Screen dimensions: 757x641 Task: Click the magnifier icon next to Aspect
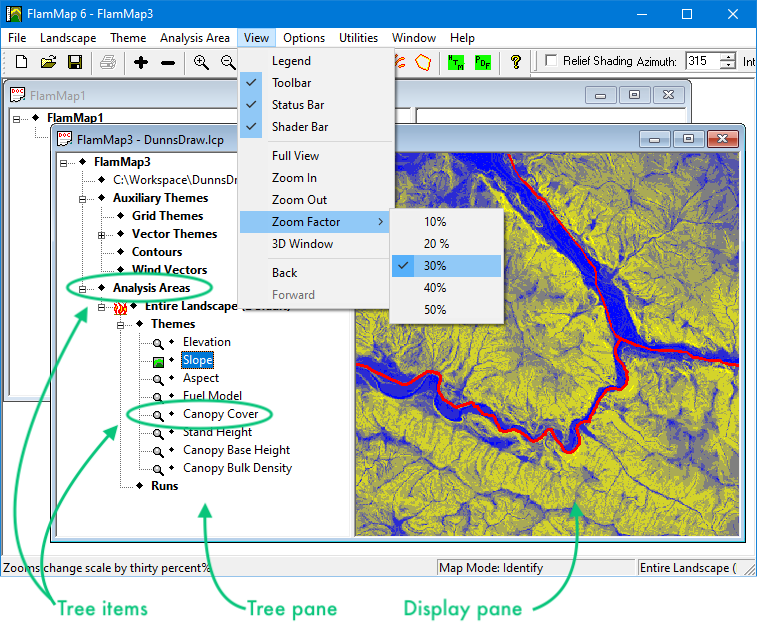pyautogui.click(x=158, y=379)
